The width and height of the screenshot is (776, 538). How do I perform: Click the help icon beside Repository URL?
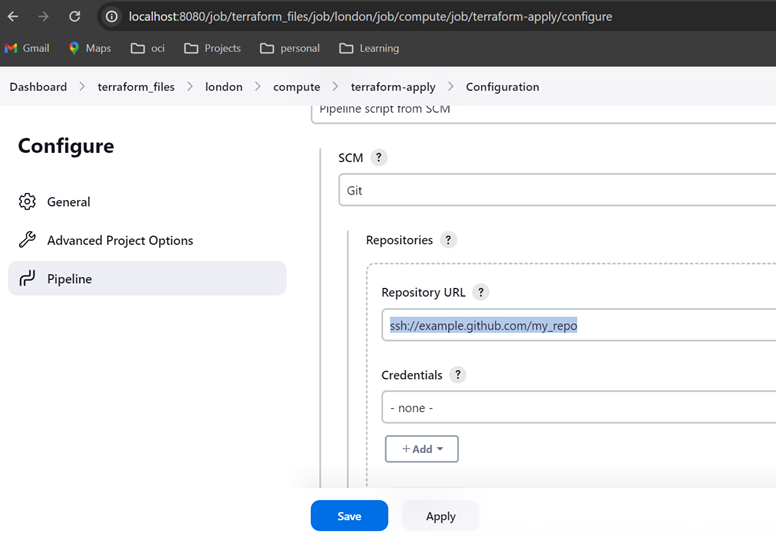click(481, 293)
